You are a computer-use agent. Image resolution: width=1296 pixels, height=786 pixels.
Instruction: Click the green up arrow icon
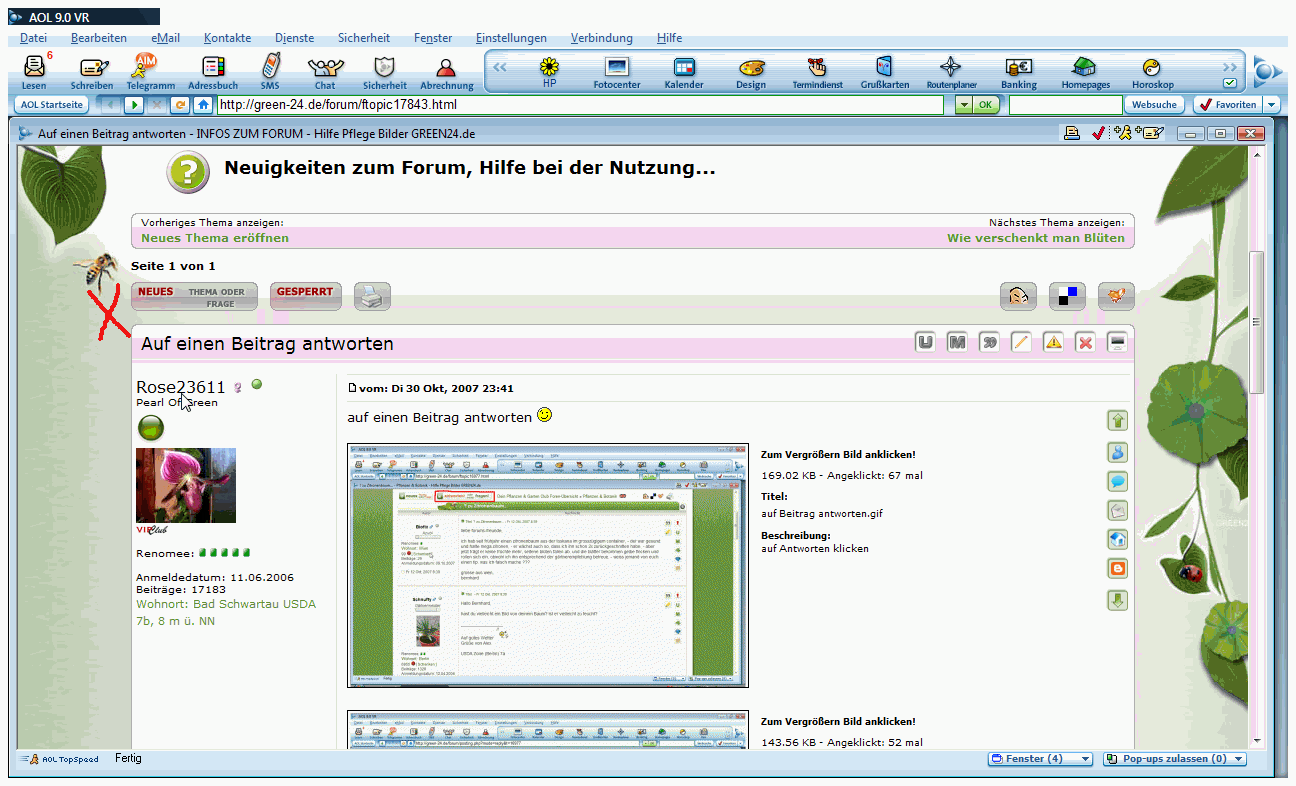click(x=1118, y=421)
